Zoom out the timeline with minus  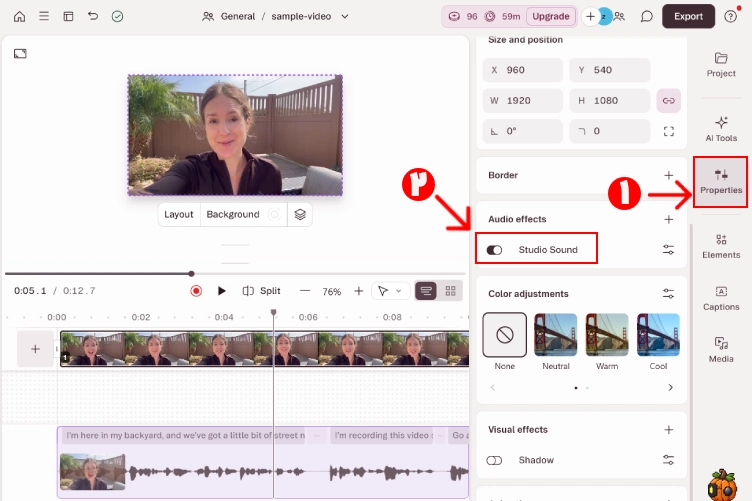[305, 291]
